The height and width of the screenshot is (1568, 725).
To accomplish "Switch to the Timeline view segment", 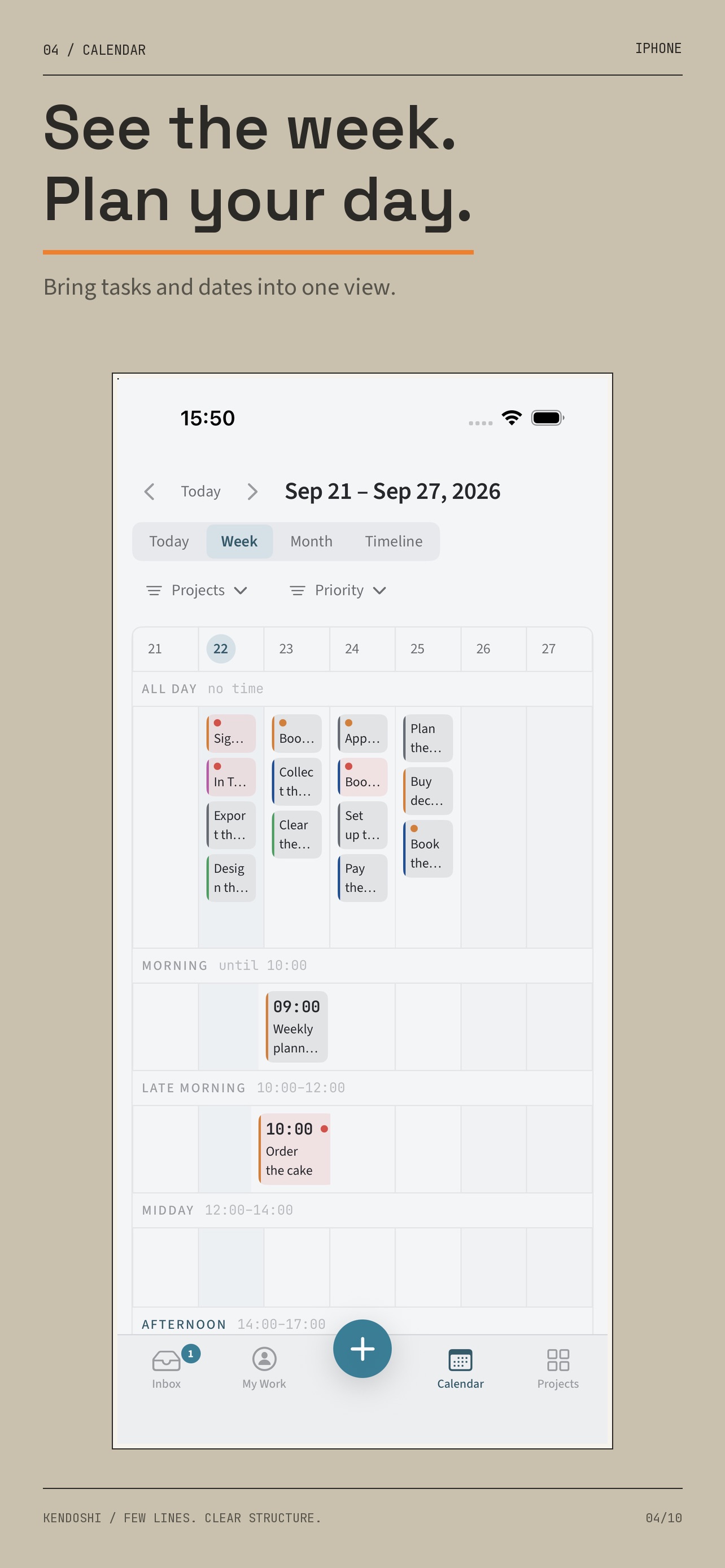I will tap(393, 541).
